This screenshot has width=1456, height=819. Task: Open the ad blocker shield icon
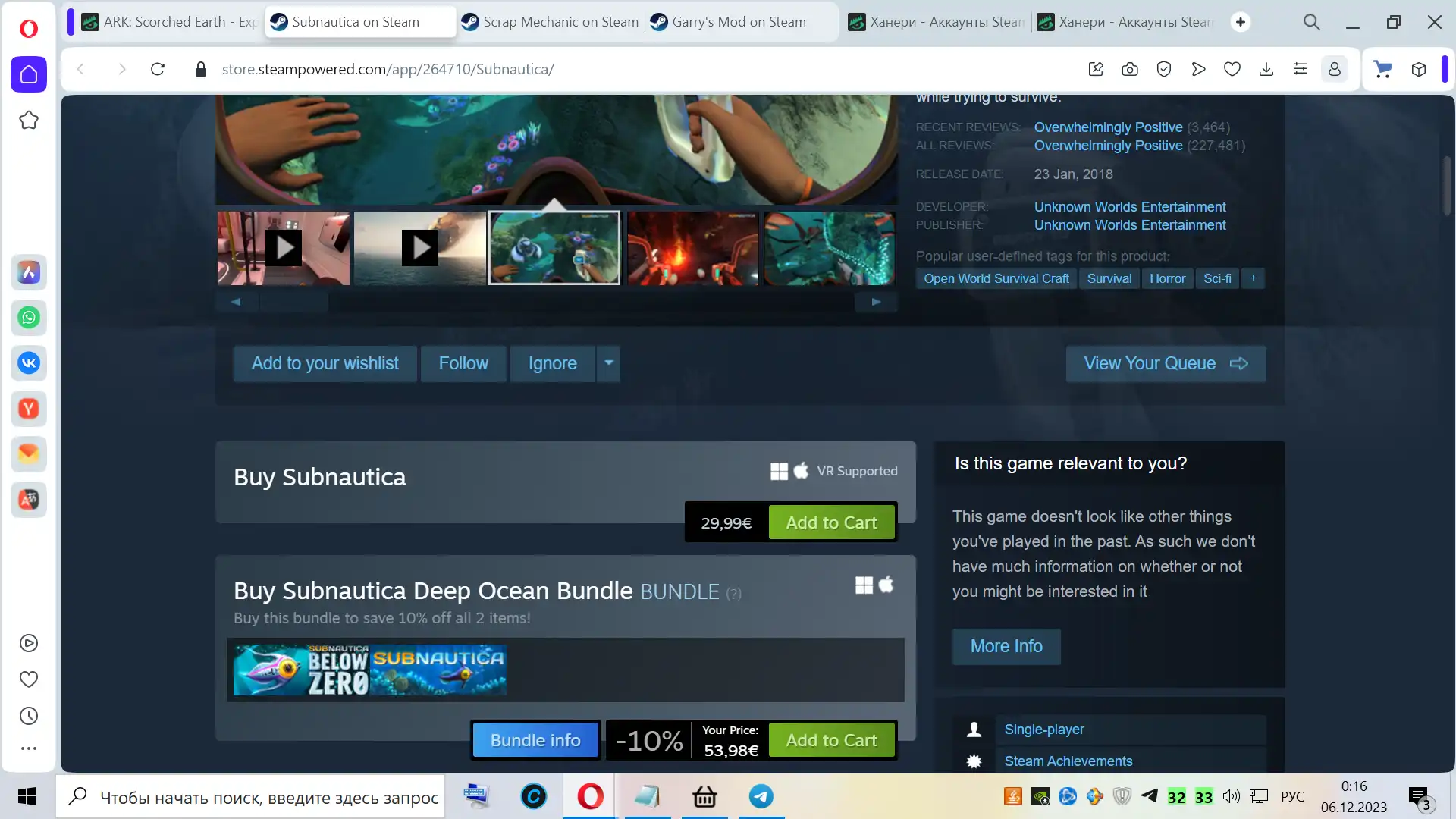[1164, 69]
